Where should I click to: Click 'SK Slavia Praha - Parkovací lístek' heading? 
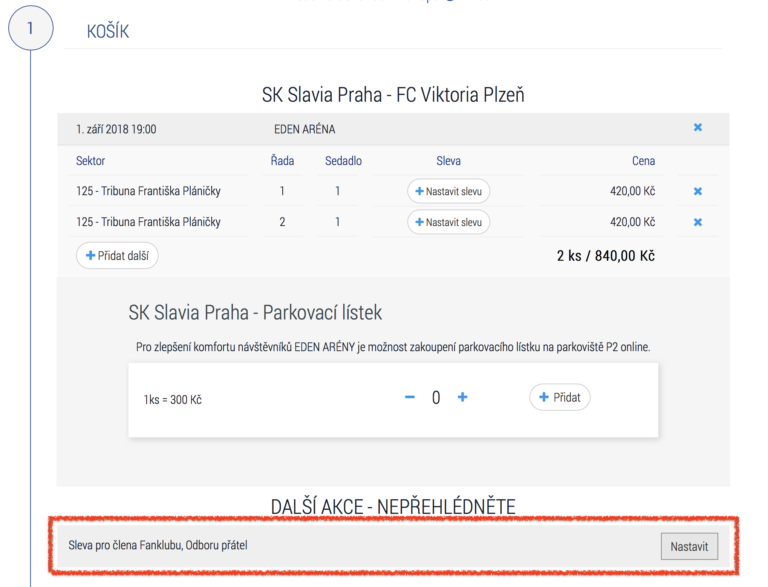(255, 313)
